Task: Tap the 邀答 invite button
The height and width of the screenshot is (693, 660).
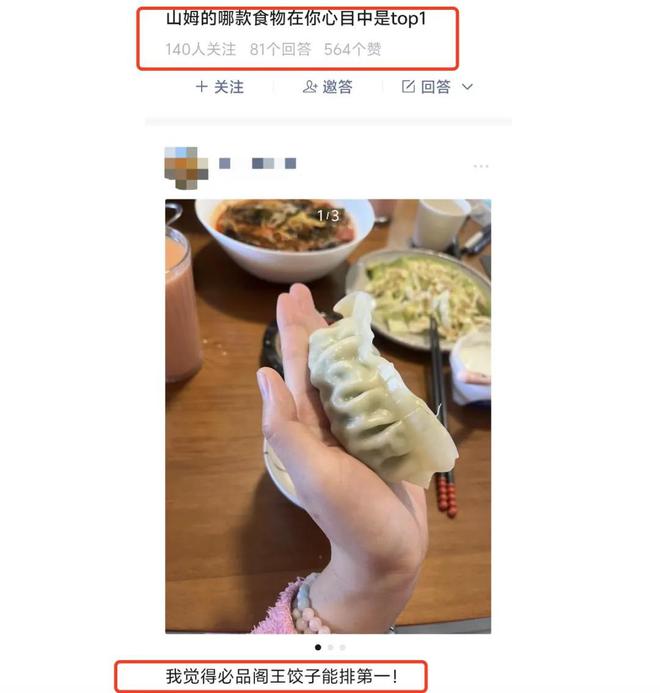Action: [x=328, y=87]
